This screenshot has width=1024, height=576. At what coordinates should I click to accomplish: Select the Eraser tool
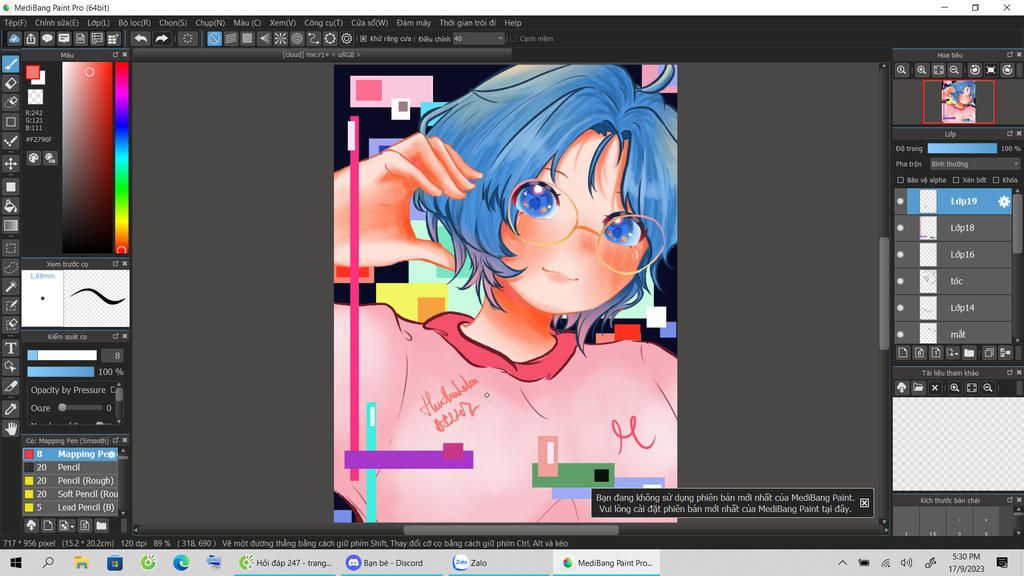10,83
